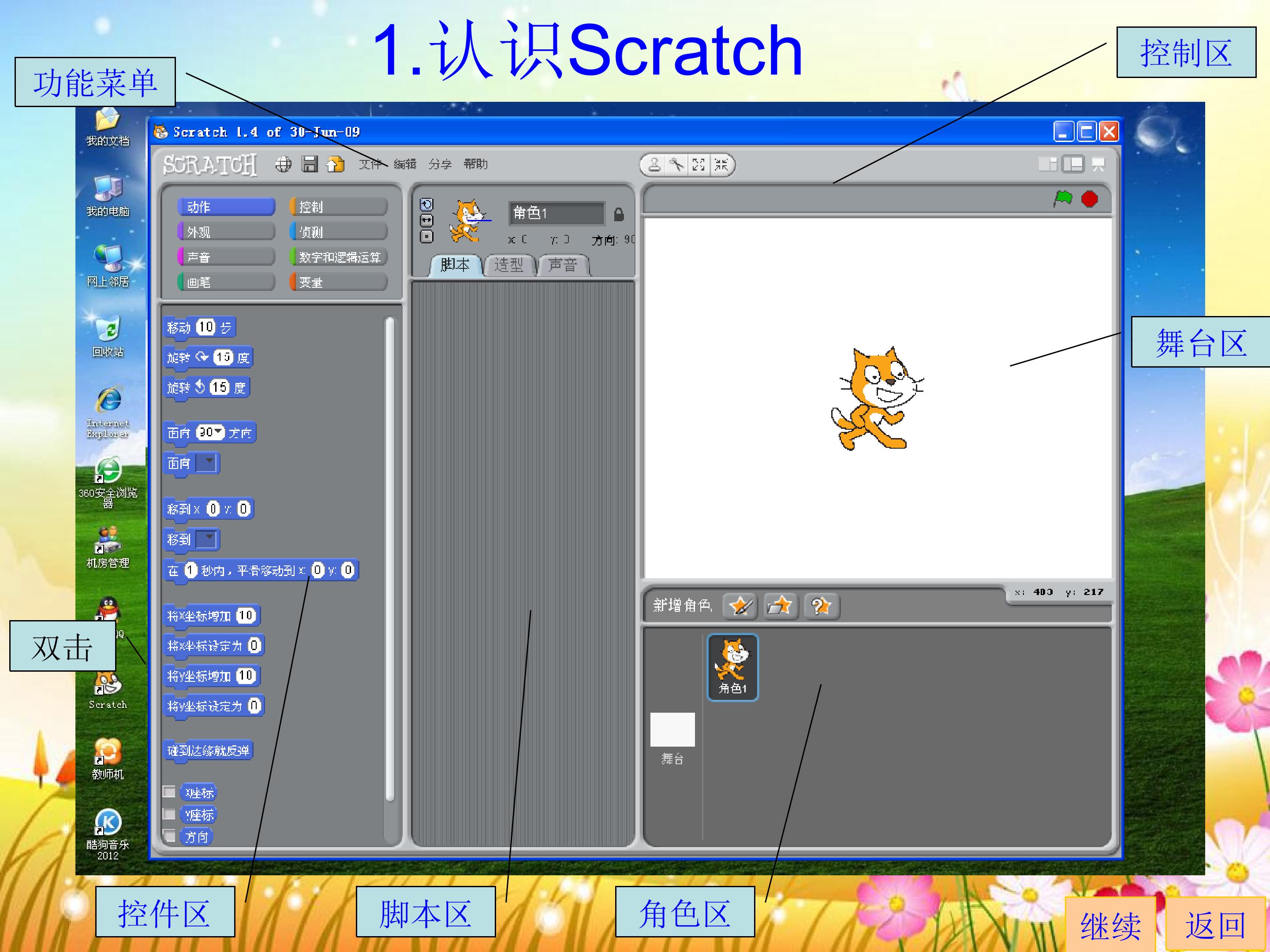Select the 动作 block category
The width and height of the screenshot is (1270, 952).
tap(226, 207)
